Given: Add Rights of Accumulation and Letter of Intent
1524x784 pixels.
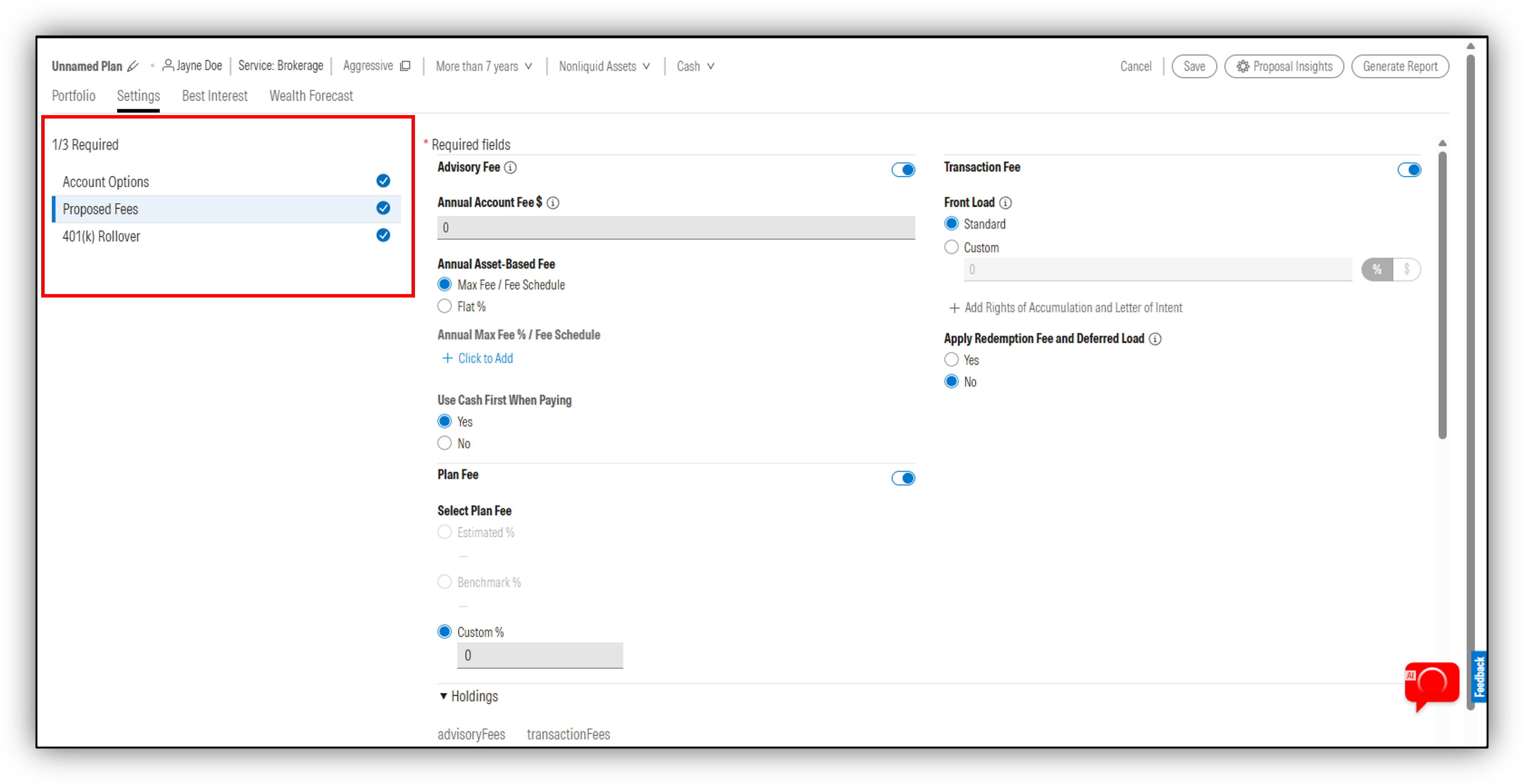Looking at the screenshot, I should point(1066,308).
